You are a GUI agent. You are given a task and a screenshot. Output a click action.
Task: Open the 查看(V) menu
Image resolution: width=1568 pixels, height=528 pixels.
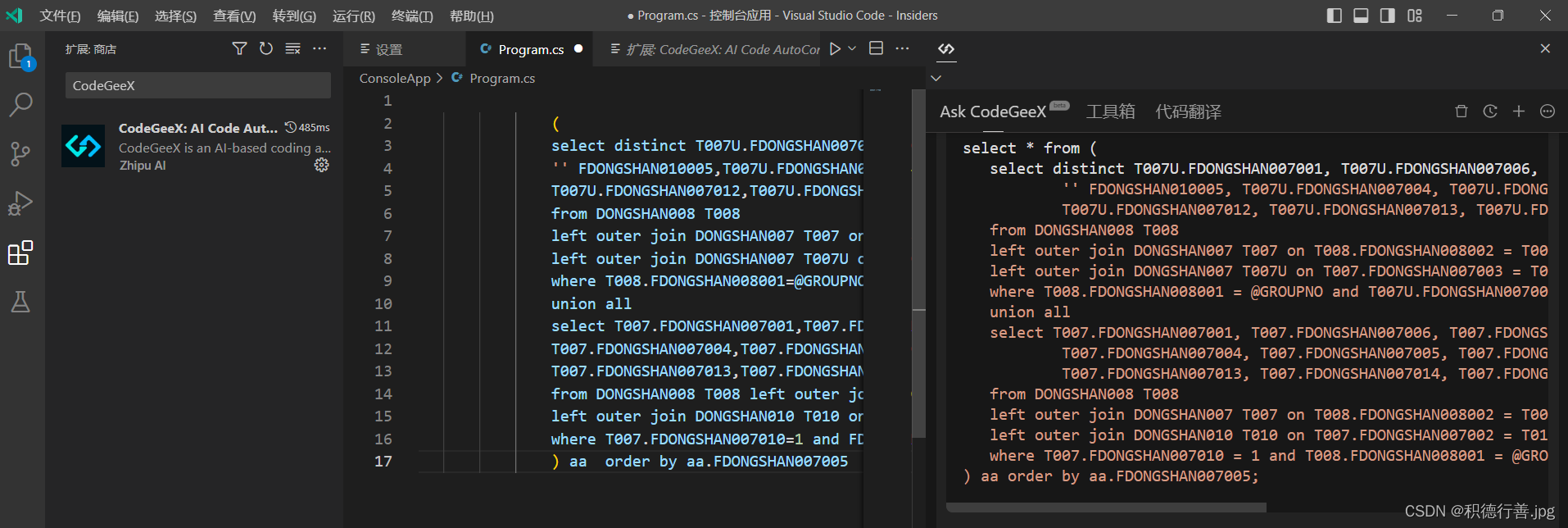[234, 16]
